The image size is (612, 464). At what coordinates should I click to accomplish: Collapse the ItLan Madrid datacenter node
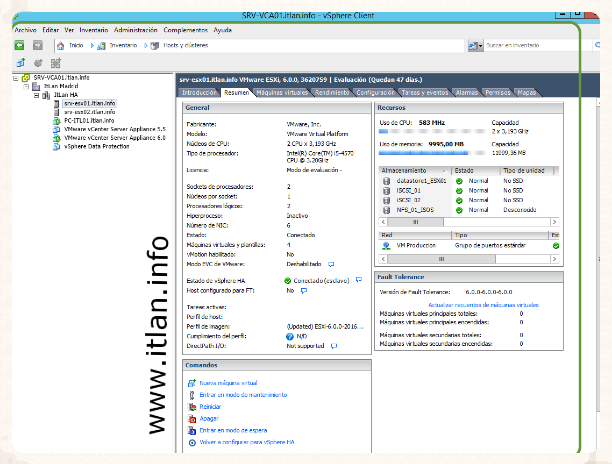(26, 86)
